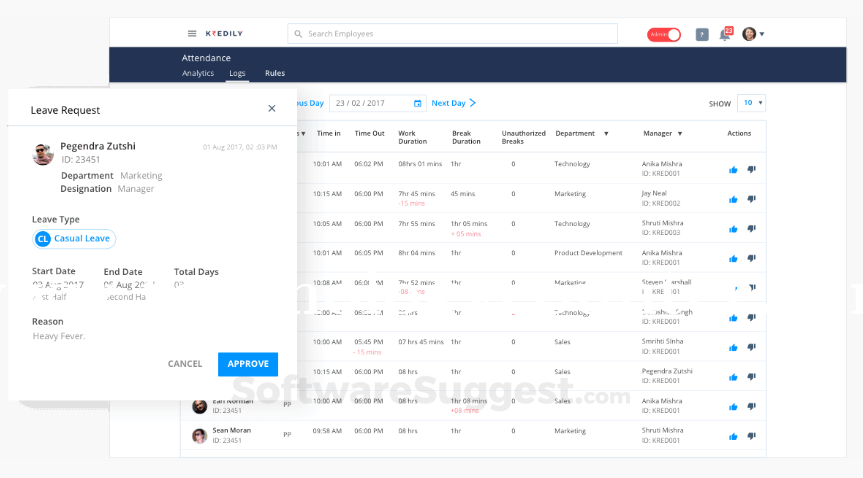Switch to the Analytics tab
Viewport: 863px width, 478px height.
(x=198, y=73)
